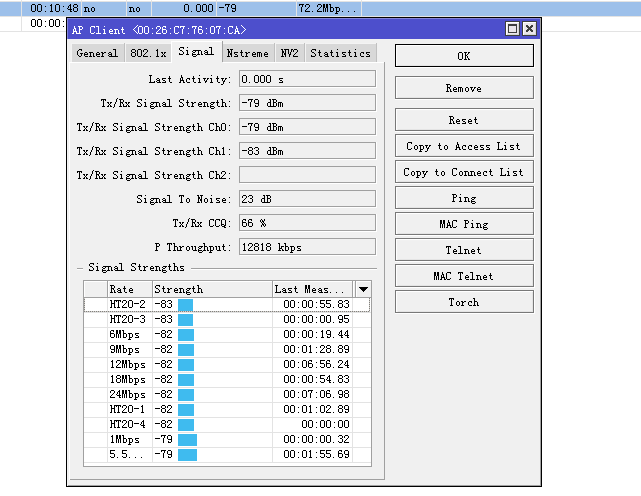Image resolution: width=641 pixels, height=496 pixels.
Task: Select the 24Mbps rate row
Action: (x=227, y=395)
